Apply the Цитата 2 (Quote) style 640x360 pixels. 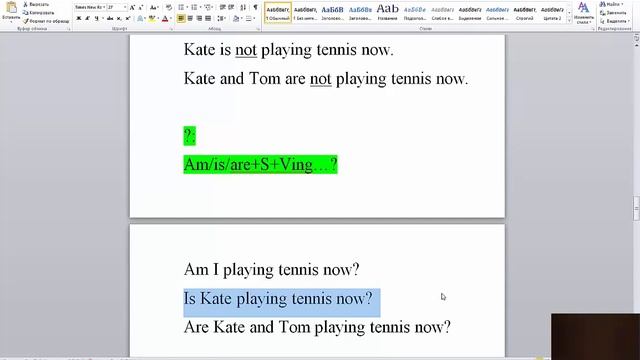point(552,13)
